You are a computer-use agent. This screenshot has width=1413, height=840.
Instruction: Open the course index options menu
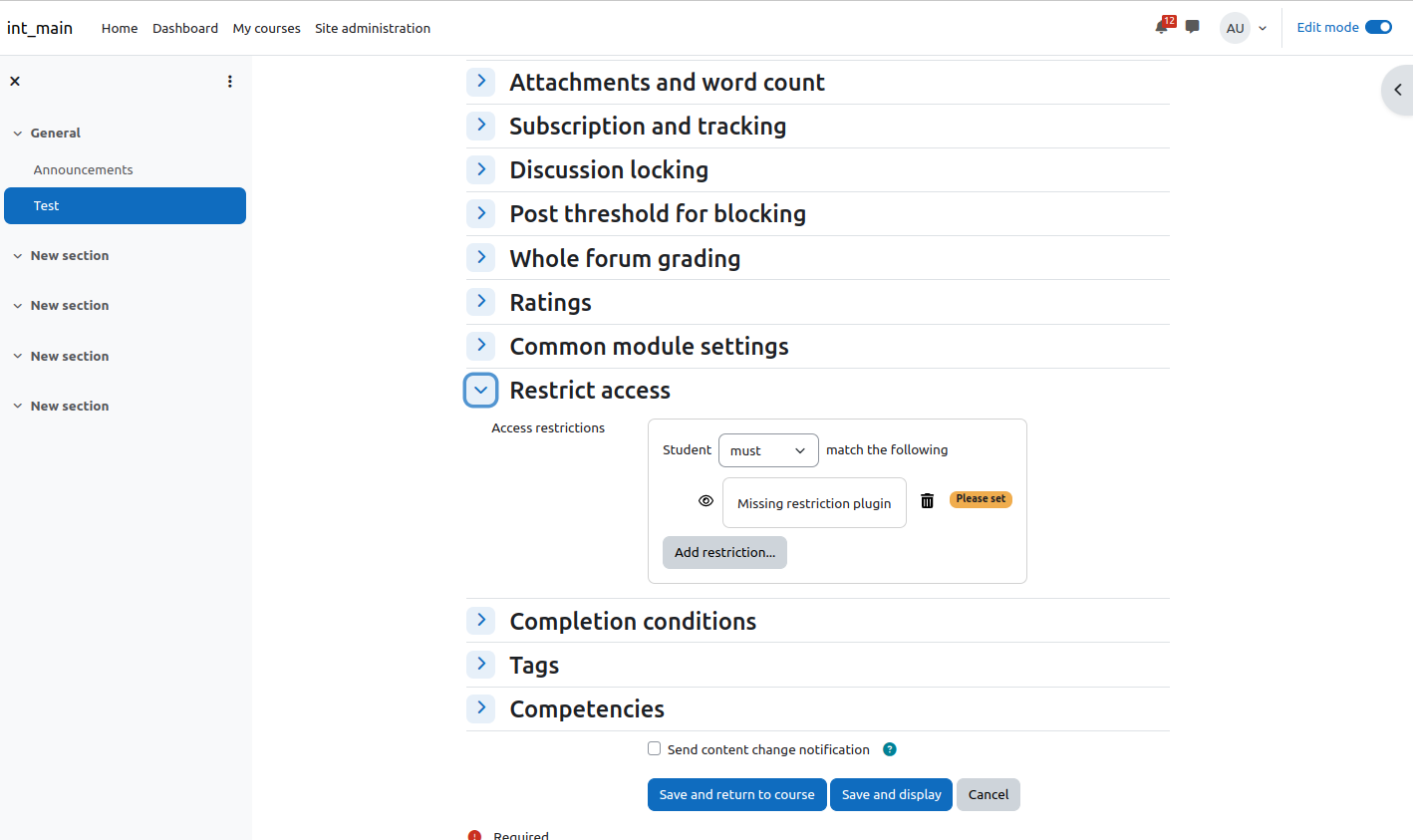click(x=230, y=81)
